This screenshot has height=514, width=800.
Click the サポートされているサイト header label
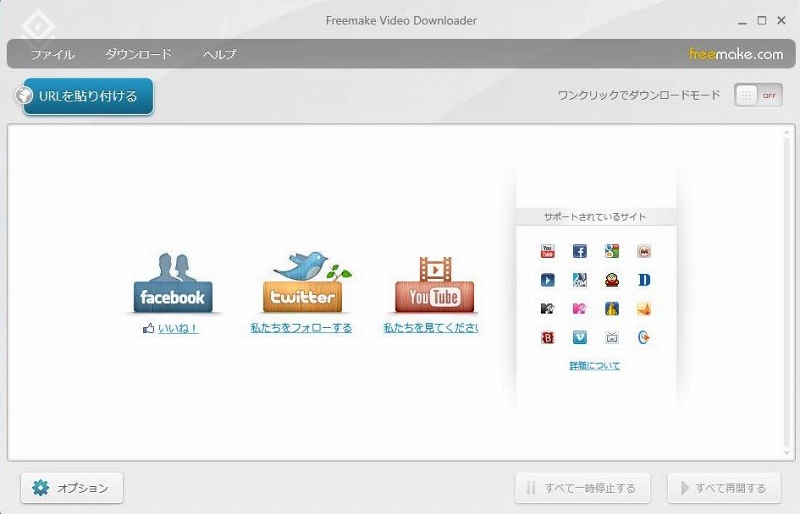tap(595, 217)
